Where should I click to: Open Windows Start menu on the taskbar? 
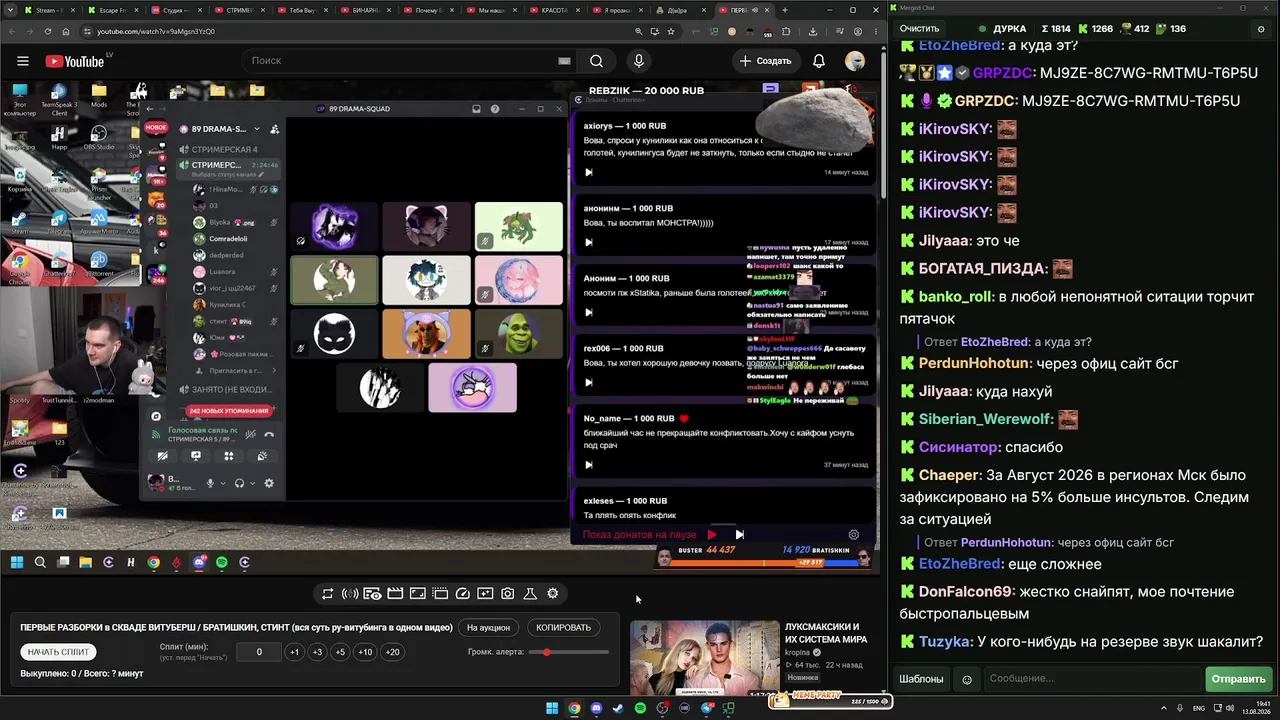[552, 709]
